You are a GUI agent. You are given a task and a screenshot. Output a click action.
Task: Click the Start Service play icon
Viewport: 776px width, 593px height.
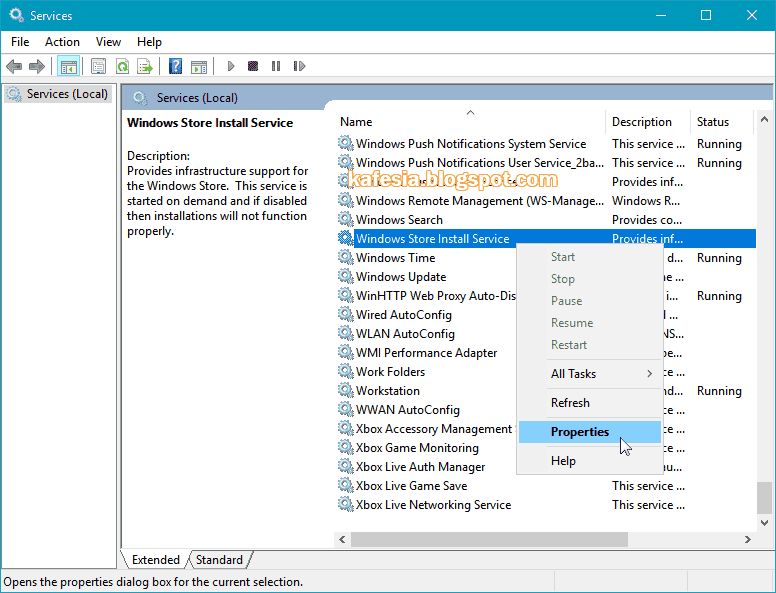231,66
